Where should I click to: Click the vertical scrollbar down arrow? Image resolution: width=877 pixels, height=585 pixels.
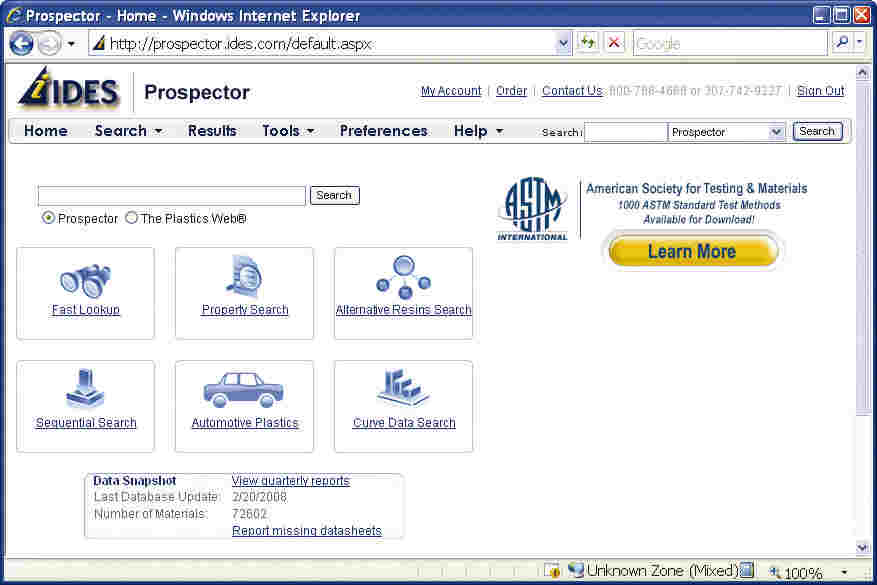862,547
